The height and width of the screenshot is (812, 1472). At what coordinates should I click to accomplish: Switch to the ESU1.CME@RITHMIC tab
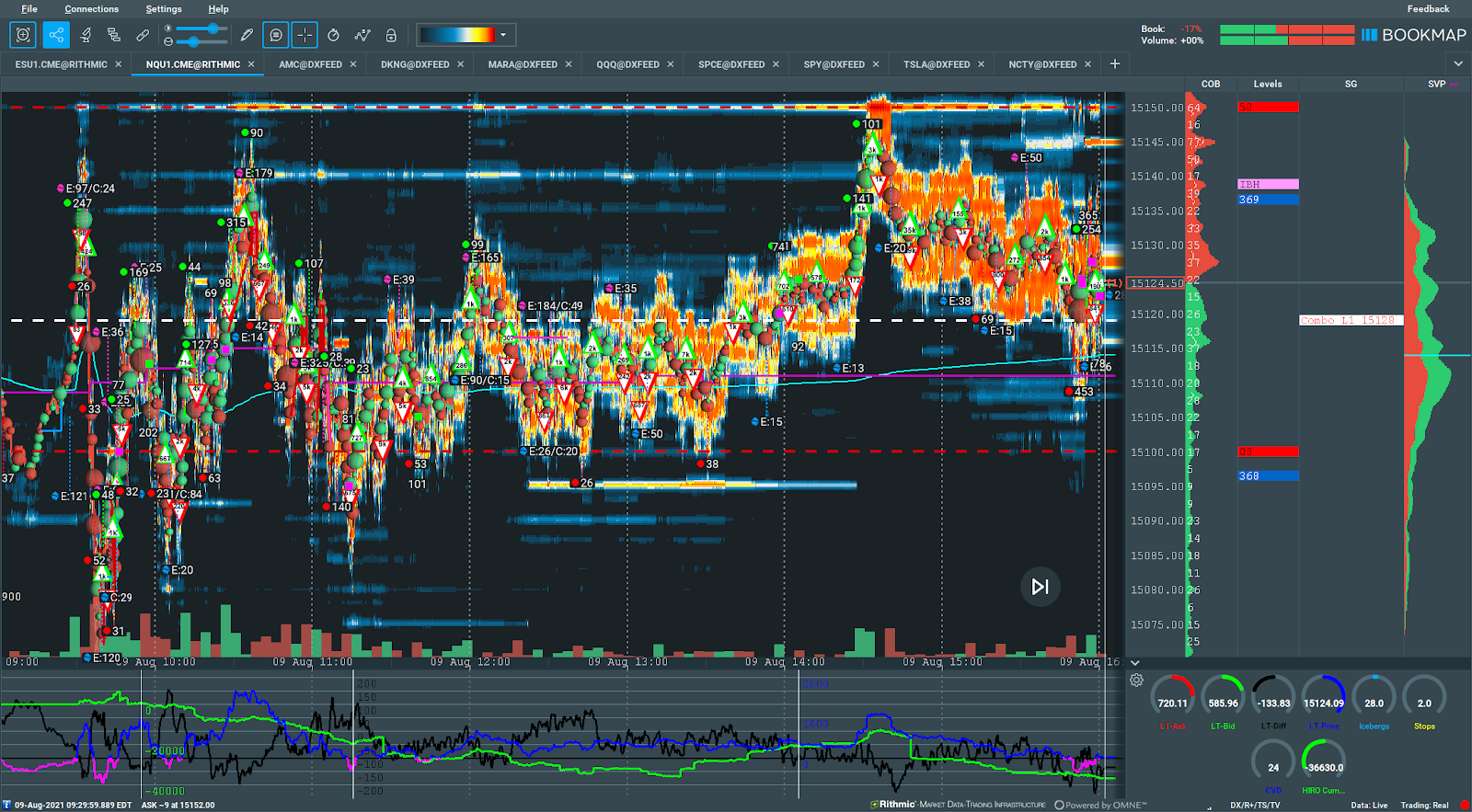61,64
